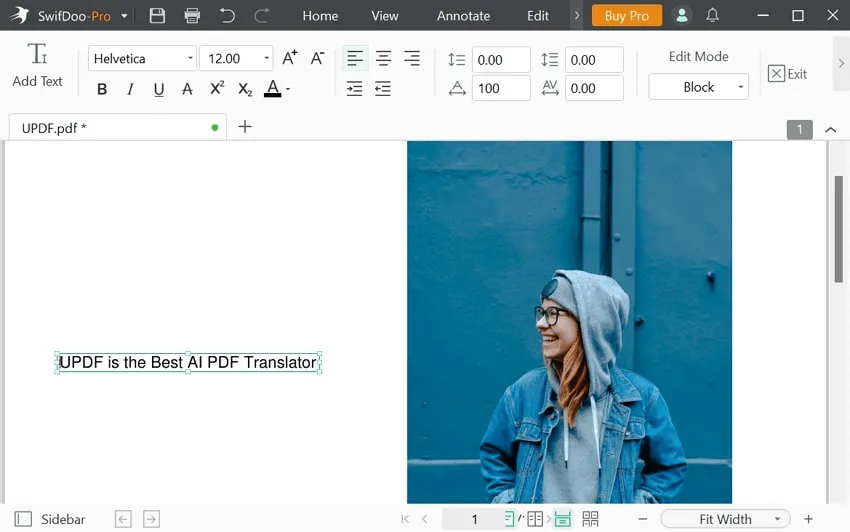Open the Annotate menu tab
Viewport: 850px width, 532px height.
coord(463,16)
